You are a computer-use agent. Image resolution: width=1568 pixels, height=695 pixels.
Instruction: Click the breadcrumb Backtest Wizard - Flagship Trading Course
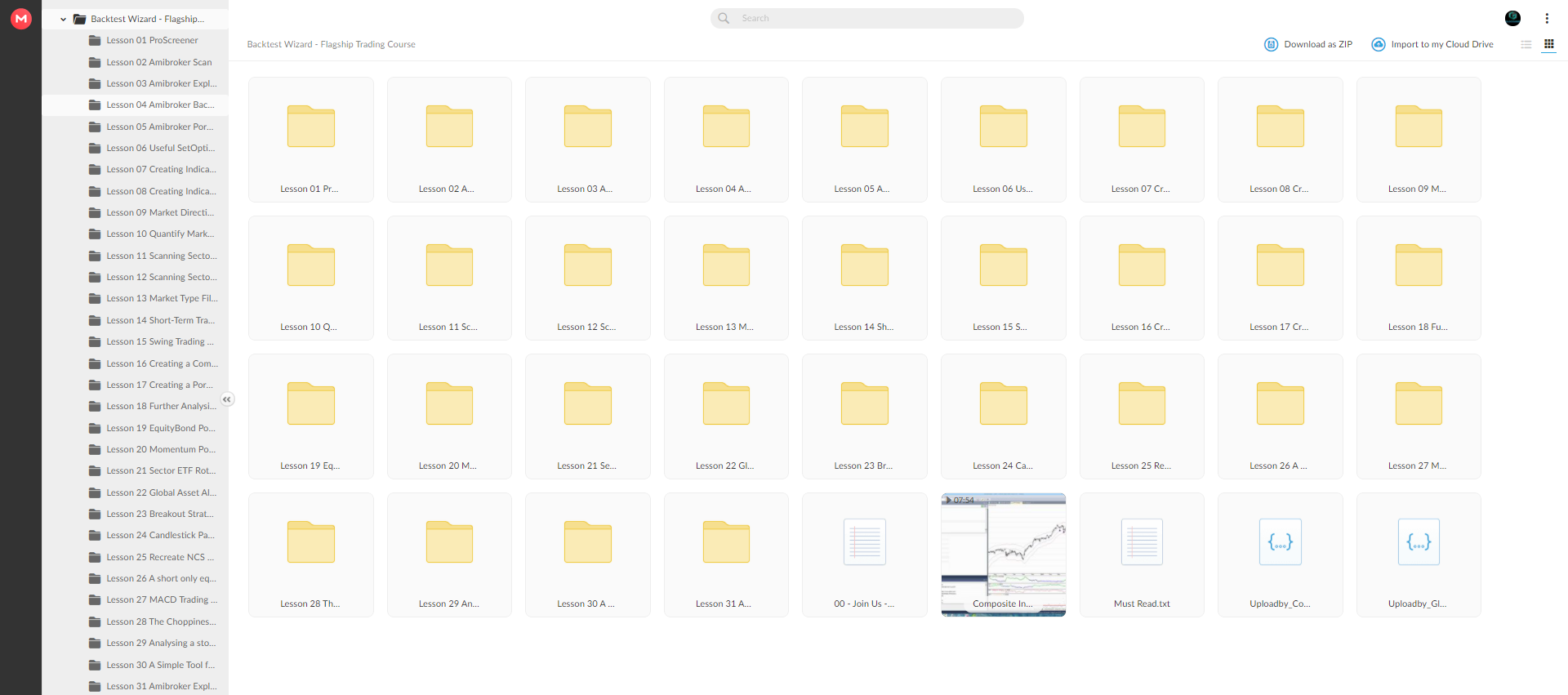332,44
